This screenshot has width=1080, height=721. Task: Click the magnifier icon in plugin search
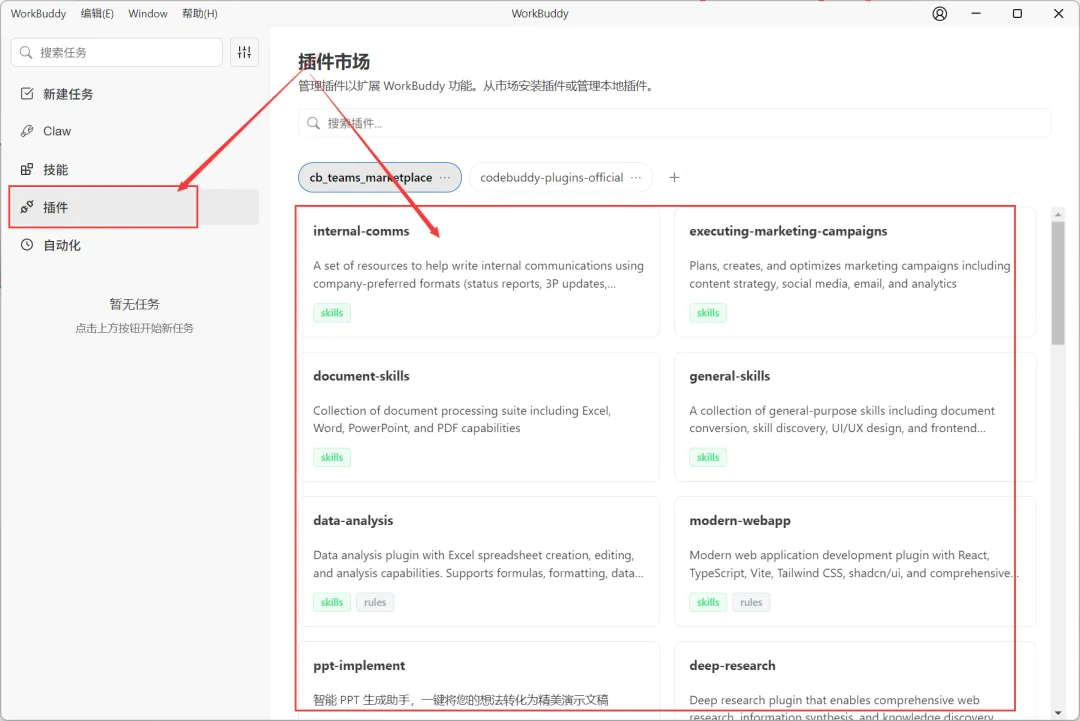(313, 123)
